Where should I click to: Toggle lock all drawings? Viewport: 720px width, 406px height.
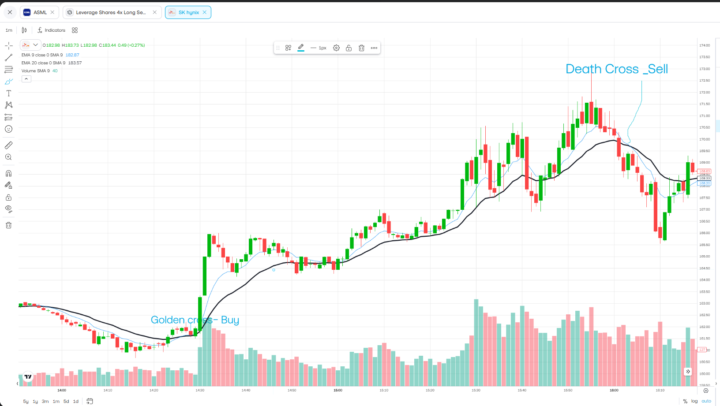coord(8,197)
